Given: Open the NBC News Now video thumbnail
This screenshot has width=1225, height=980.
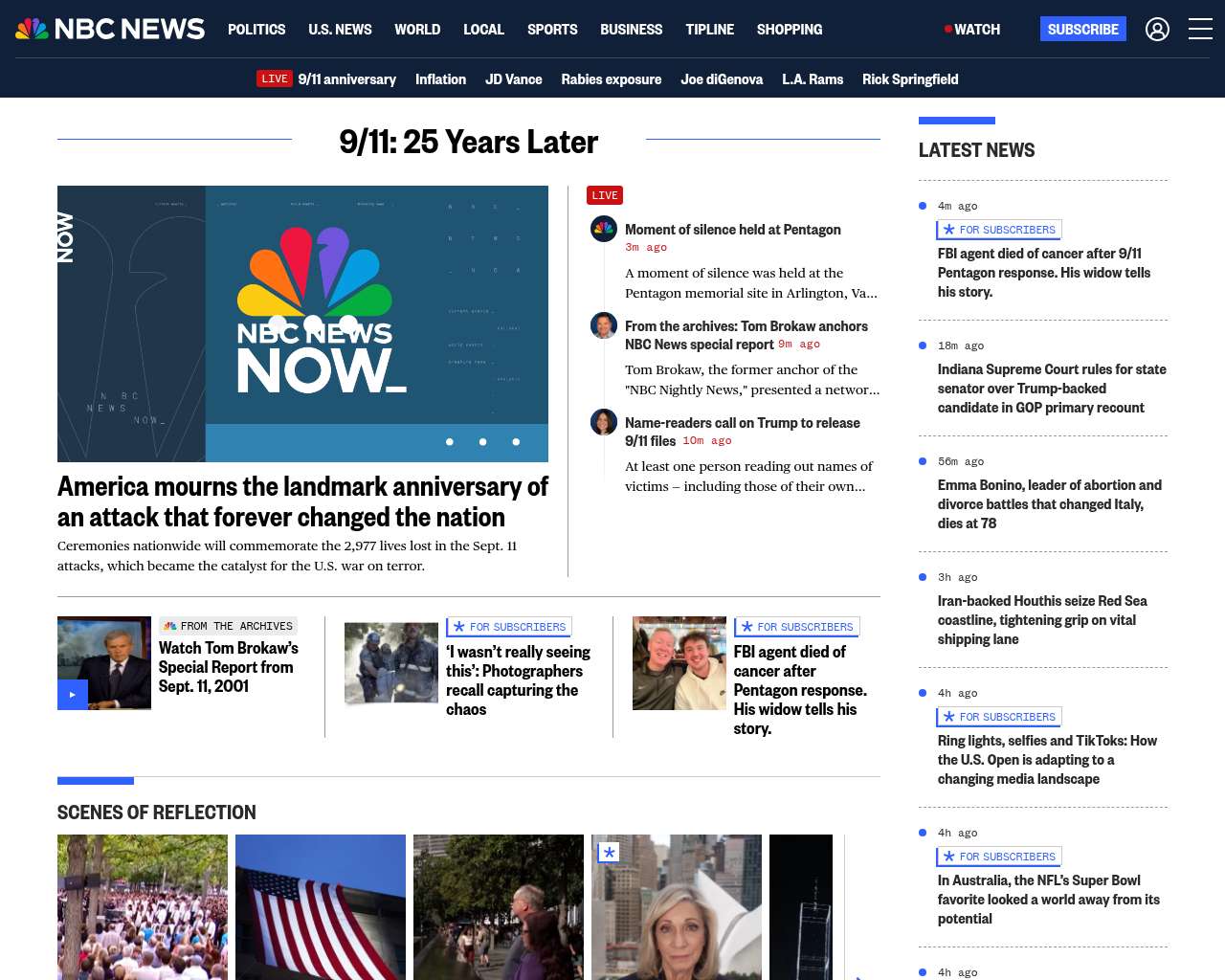Looking at the screenshot, I should coord(302,323).
